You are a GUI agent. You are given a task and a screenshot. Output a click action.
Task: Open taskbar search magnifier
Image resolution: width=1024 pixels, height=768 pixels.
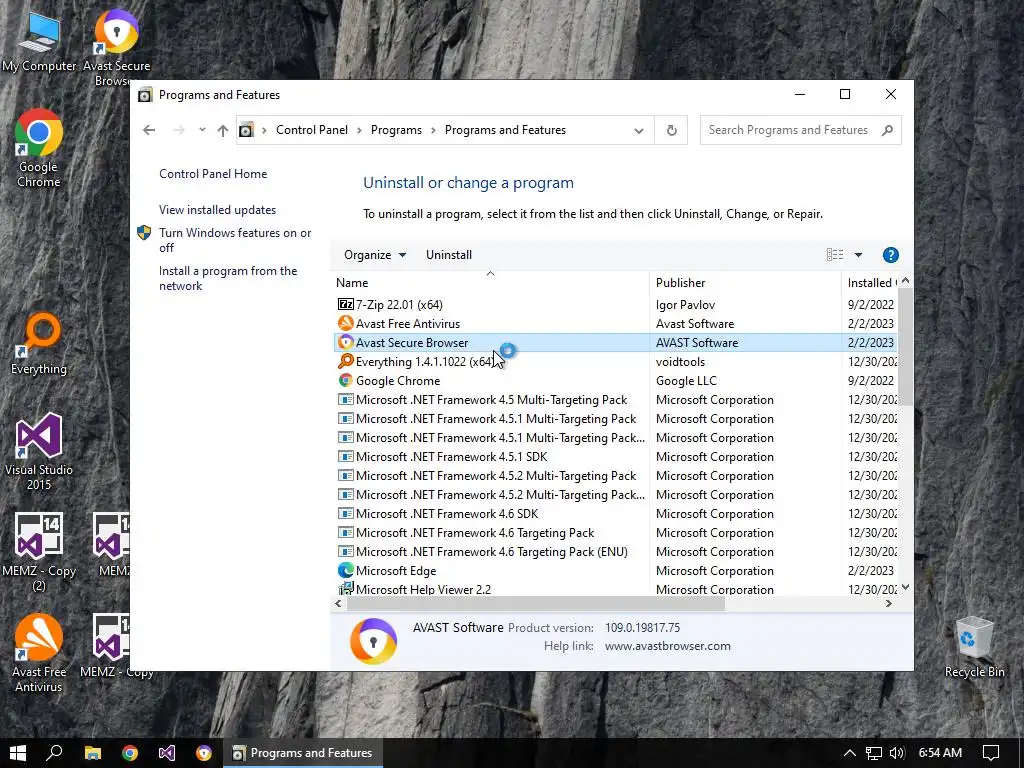(54, 753)
